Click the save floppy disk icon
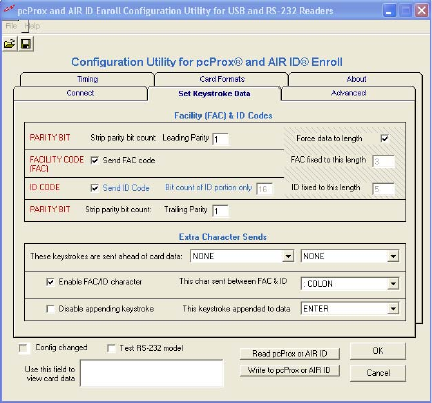 pos(25,44)
